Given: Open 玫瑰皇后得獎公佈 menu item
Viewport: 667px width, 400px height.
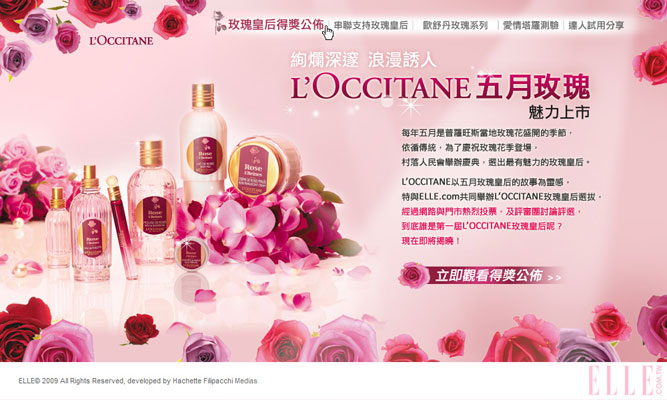Looking at the screenshot, I should point(276,25).
